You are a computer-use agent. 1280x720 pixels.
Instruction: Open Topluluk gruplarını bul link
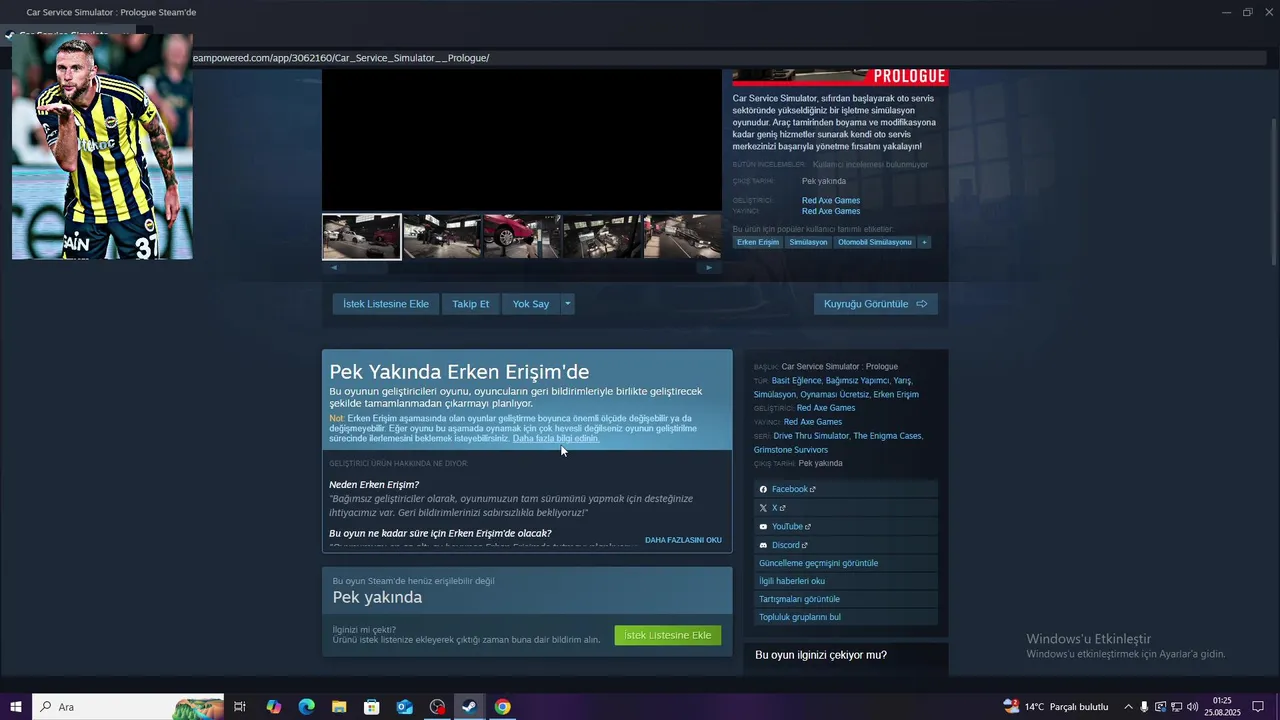pos(846,617)
